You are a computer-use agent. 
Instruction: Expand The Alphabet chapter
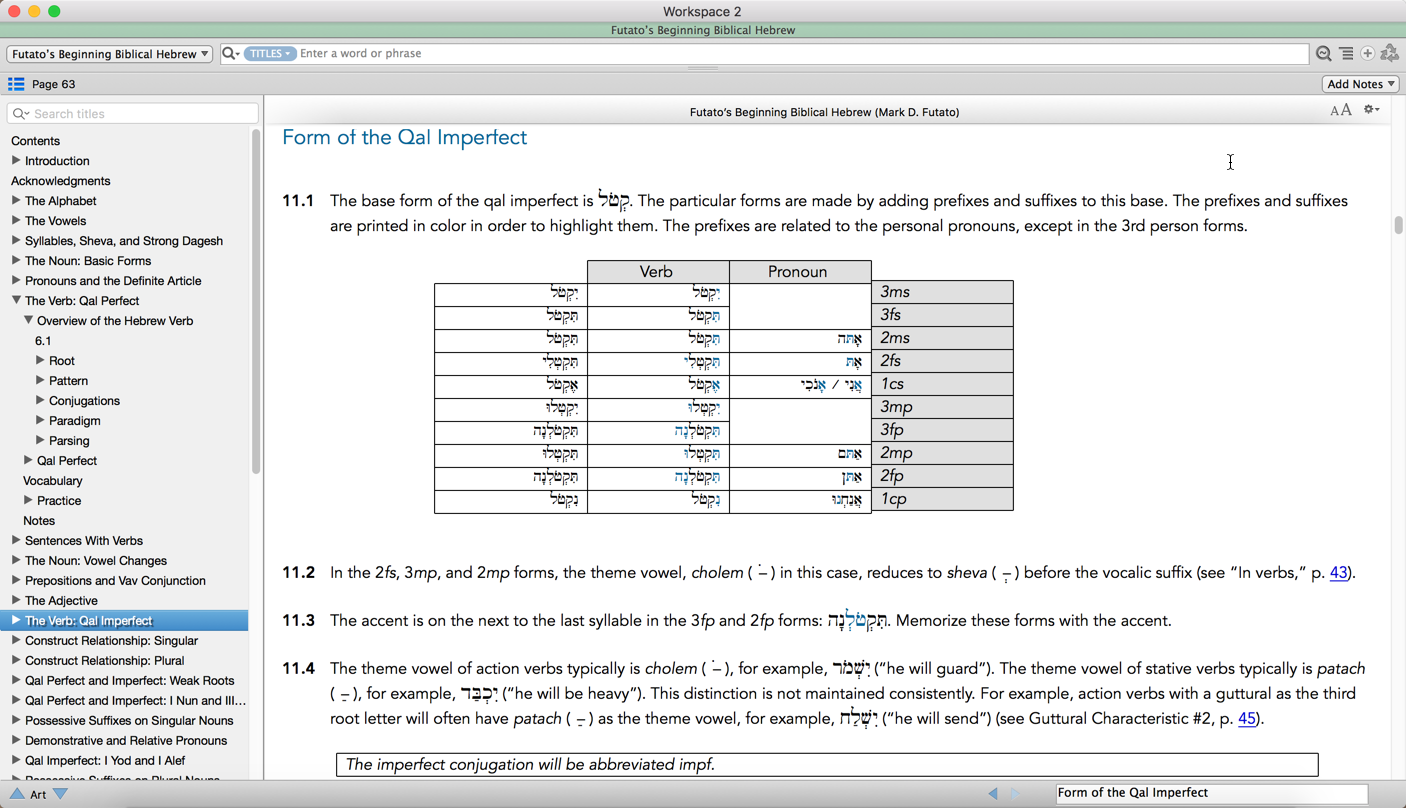click(x=16, y=200)
